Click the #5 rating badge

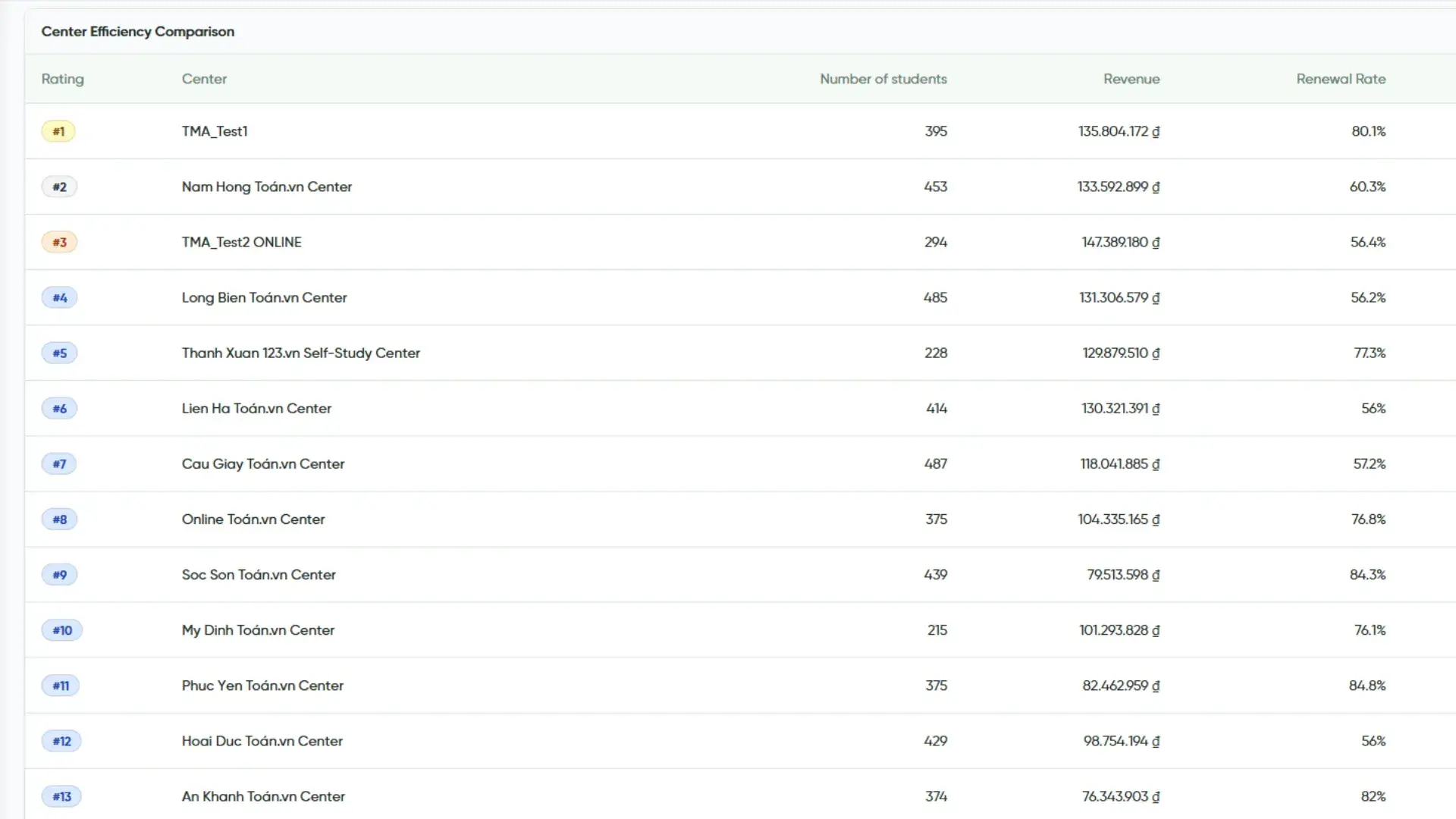point(59,353)
